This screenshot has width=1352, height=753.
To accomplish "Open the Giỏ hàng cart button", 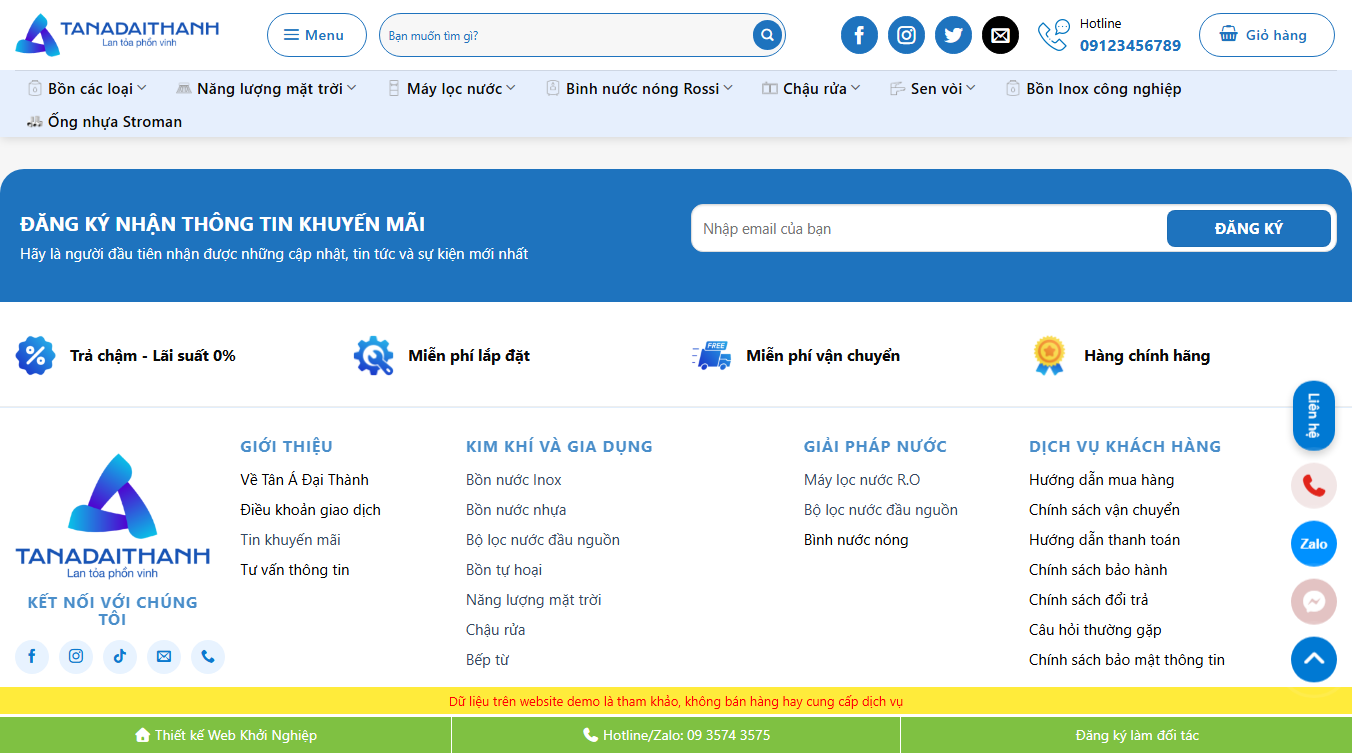I will (x=1266, y=35).
